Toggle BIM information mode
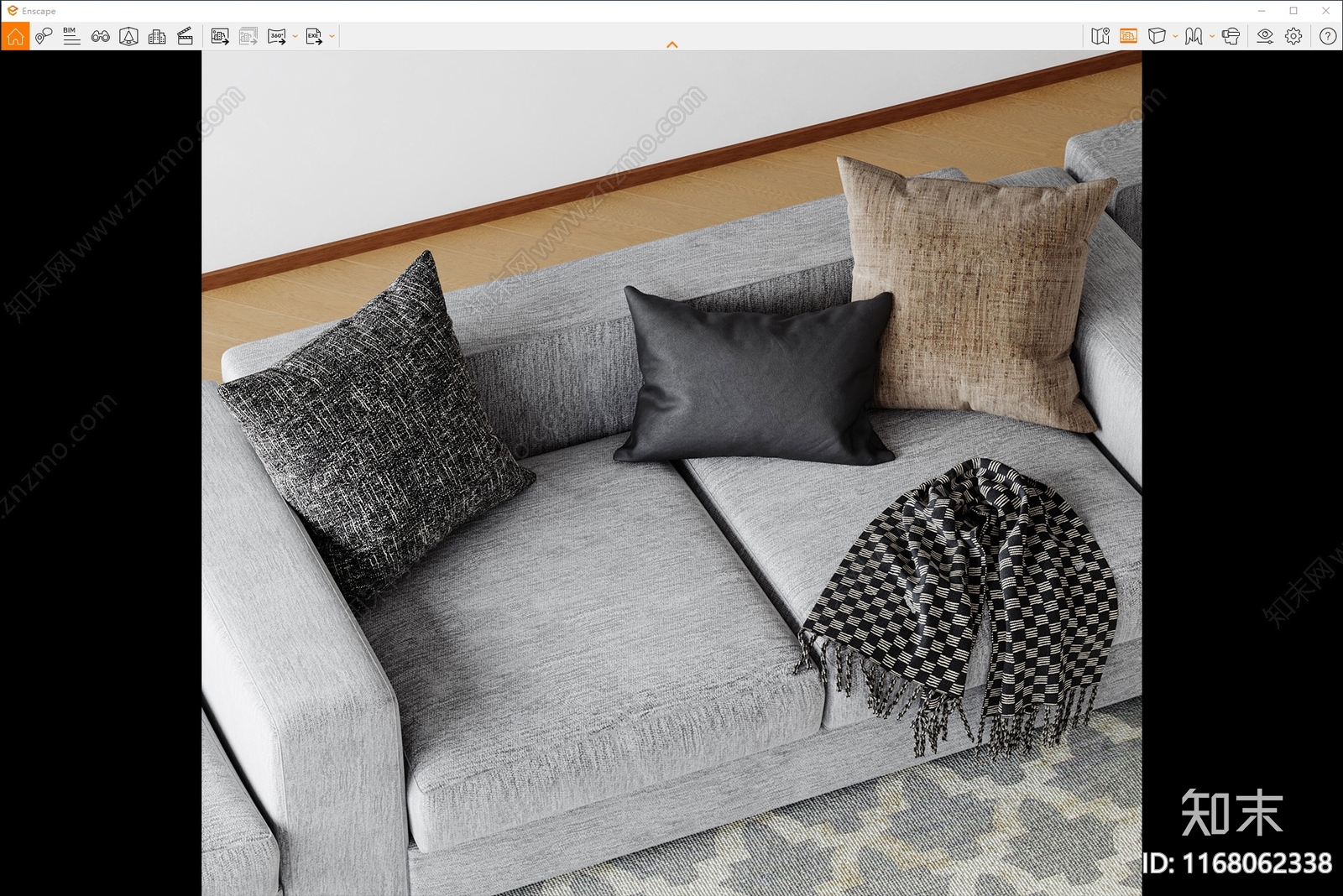Image resolution: width=1343 pixels, height=896 pixels. 71,36
